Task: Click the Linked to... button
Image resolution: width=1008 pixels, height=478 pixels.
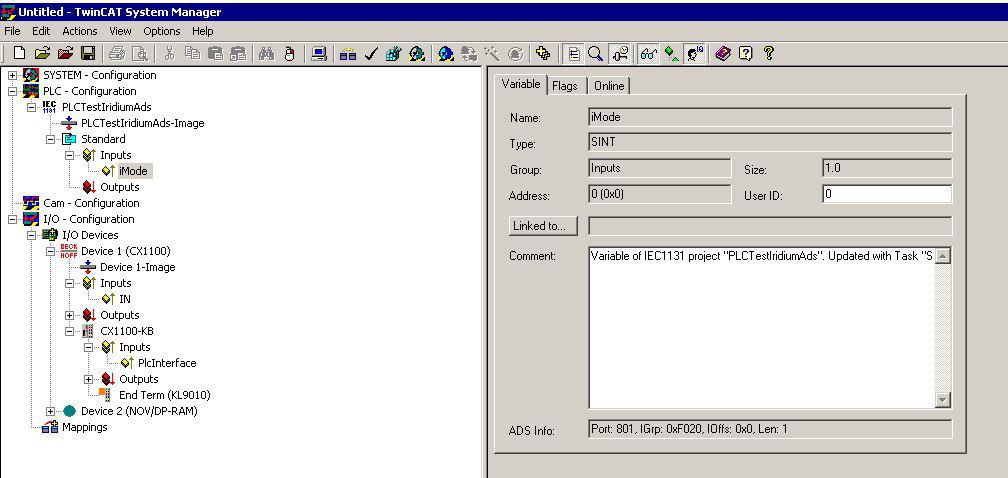Action: click(x=543, y=226)
